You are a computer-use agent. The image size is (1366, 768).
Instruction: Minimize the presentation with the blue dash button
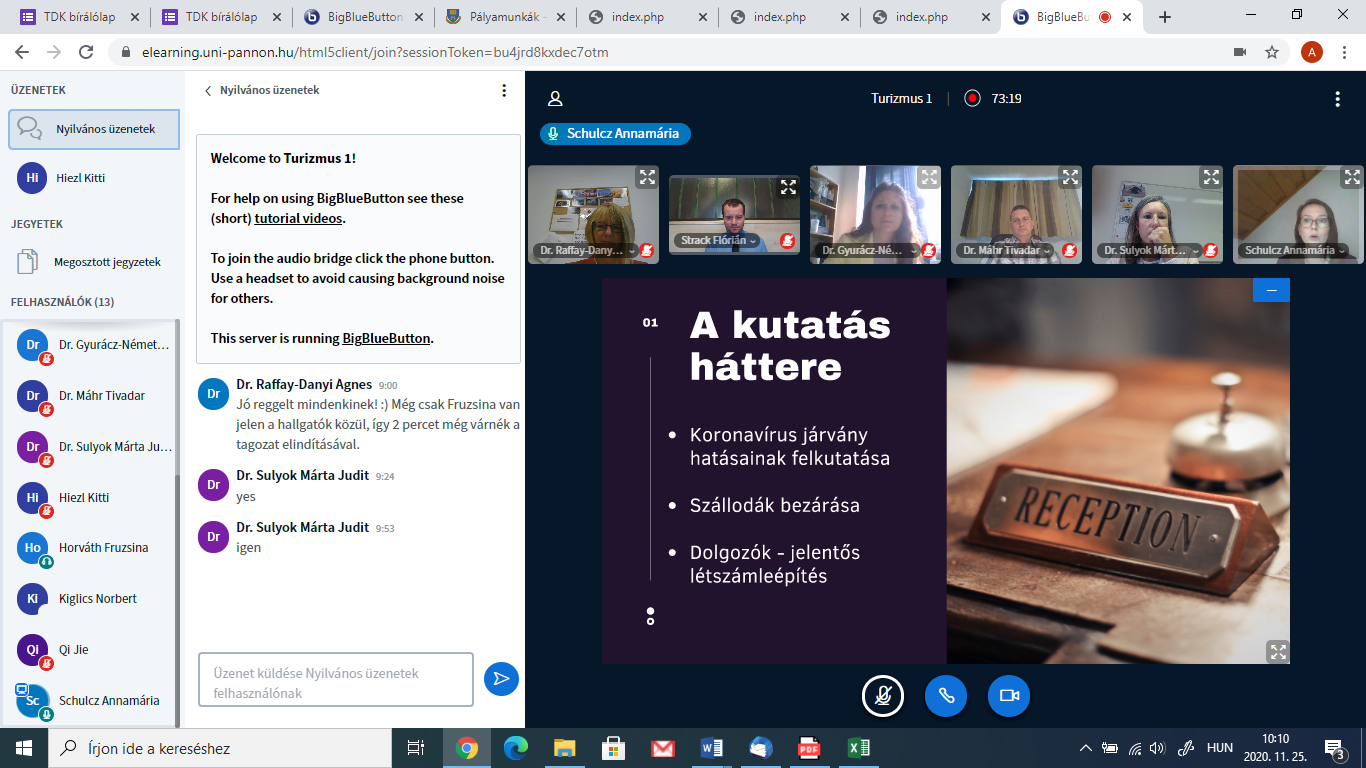pos(1271,290)
